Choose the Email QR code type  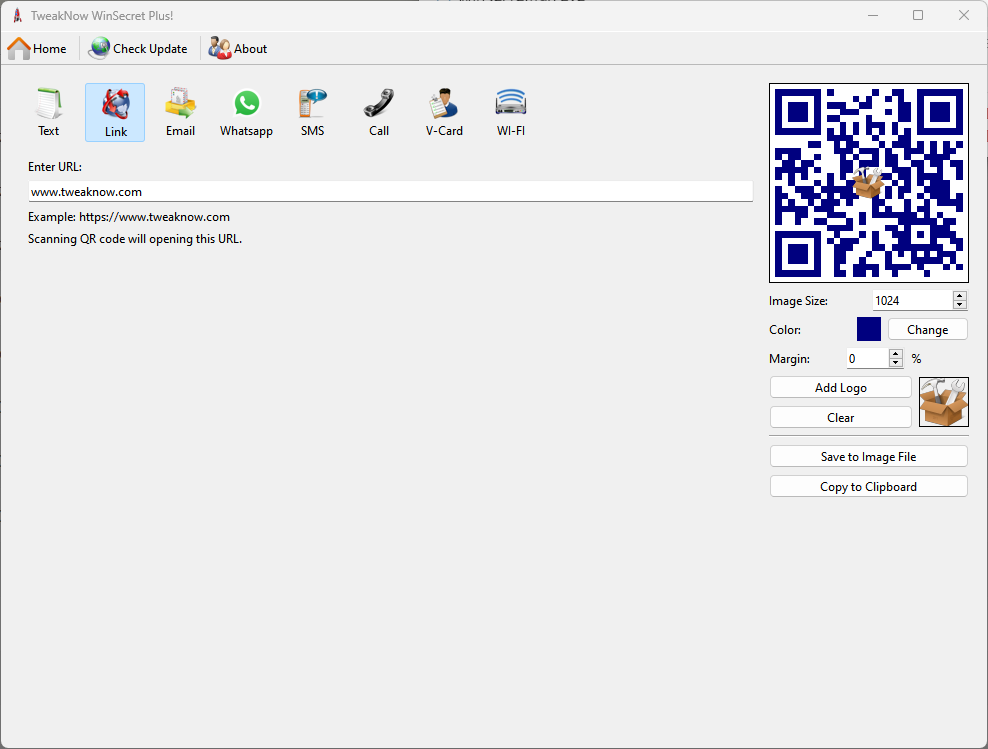(180, 113)
